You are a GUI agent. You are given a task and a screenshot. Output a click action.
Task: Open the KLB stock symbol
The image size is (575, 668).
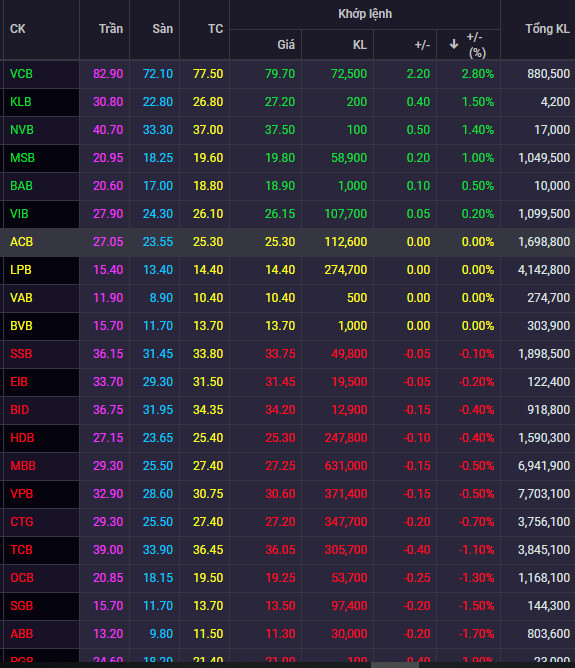click(x=20, y=102)
